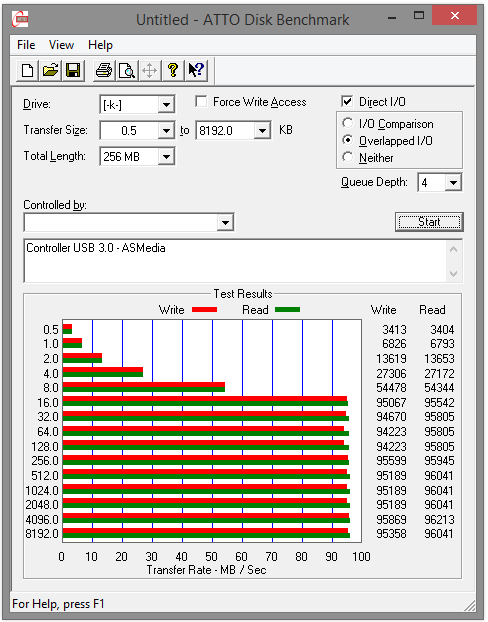Click the green Read legend swatch
The image size is (488, 622).
pyautogui.click(x=288, y=310)
